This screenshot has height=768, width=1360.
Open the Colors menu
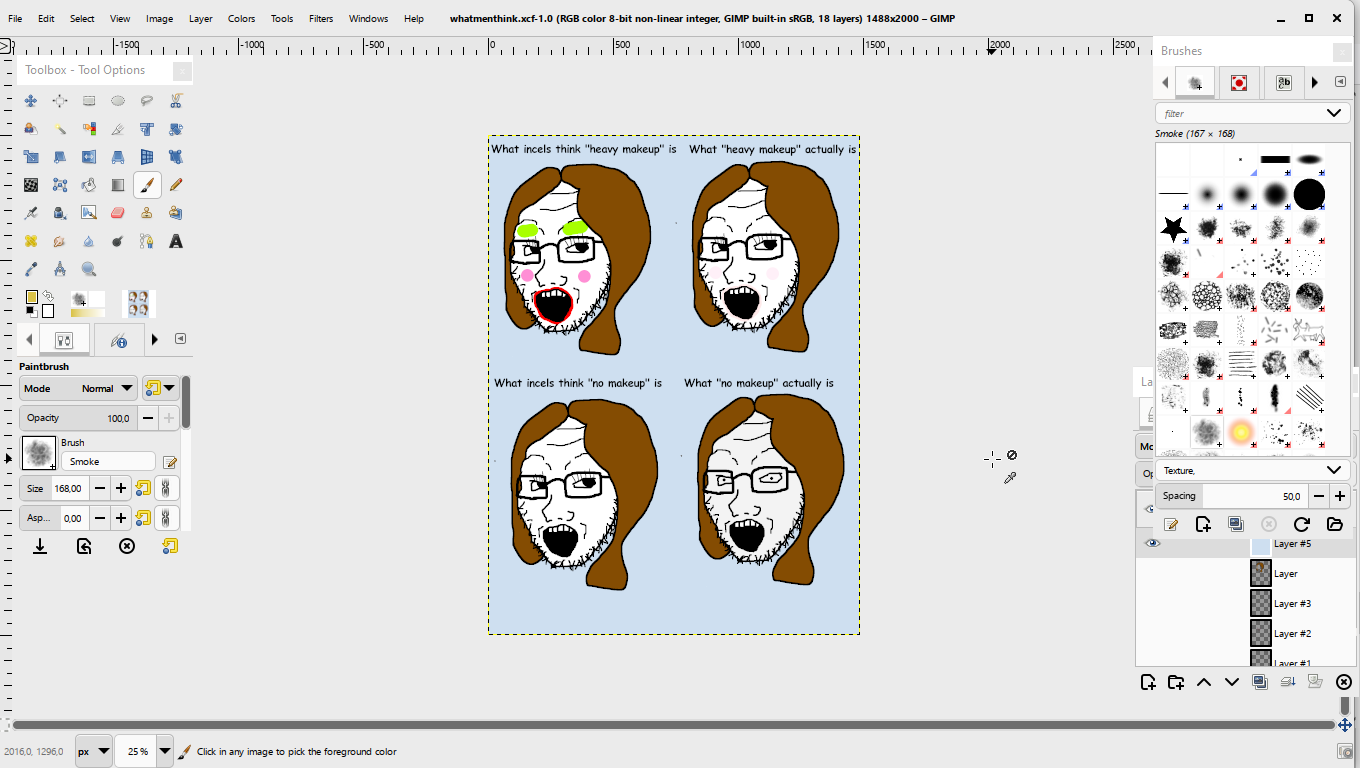pyautogui.click(x=241, y=18)
